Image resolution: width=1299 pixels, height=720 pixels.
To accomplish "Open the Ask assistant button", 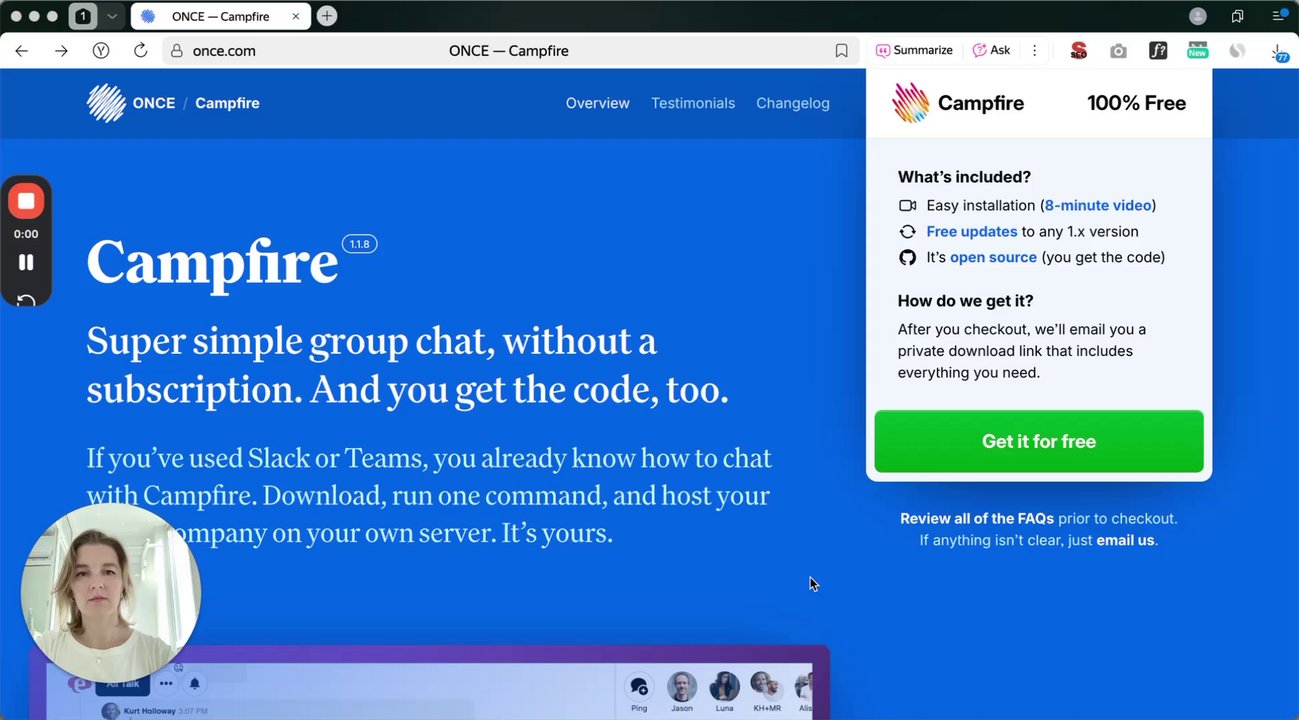I will pyautogui.click(x=992, y=50).
